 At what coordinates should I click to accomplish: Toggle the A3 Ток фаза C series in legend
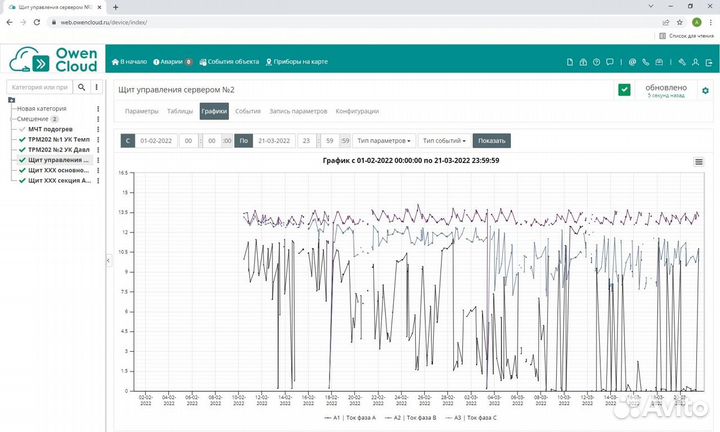pyautogui.click(x=474, y=417)
